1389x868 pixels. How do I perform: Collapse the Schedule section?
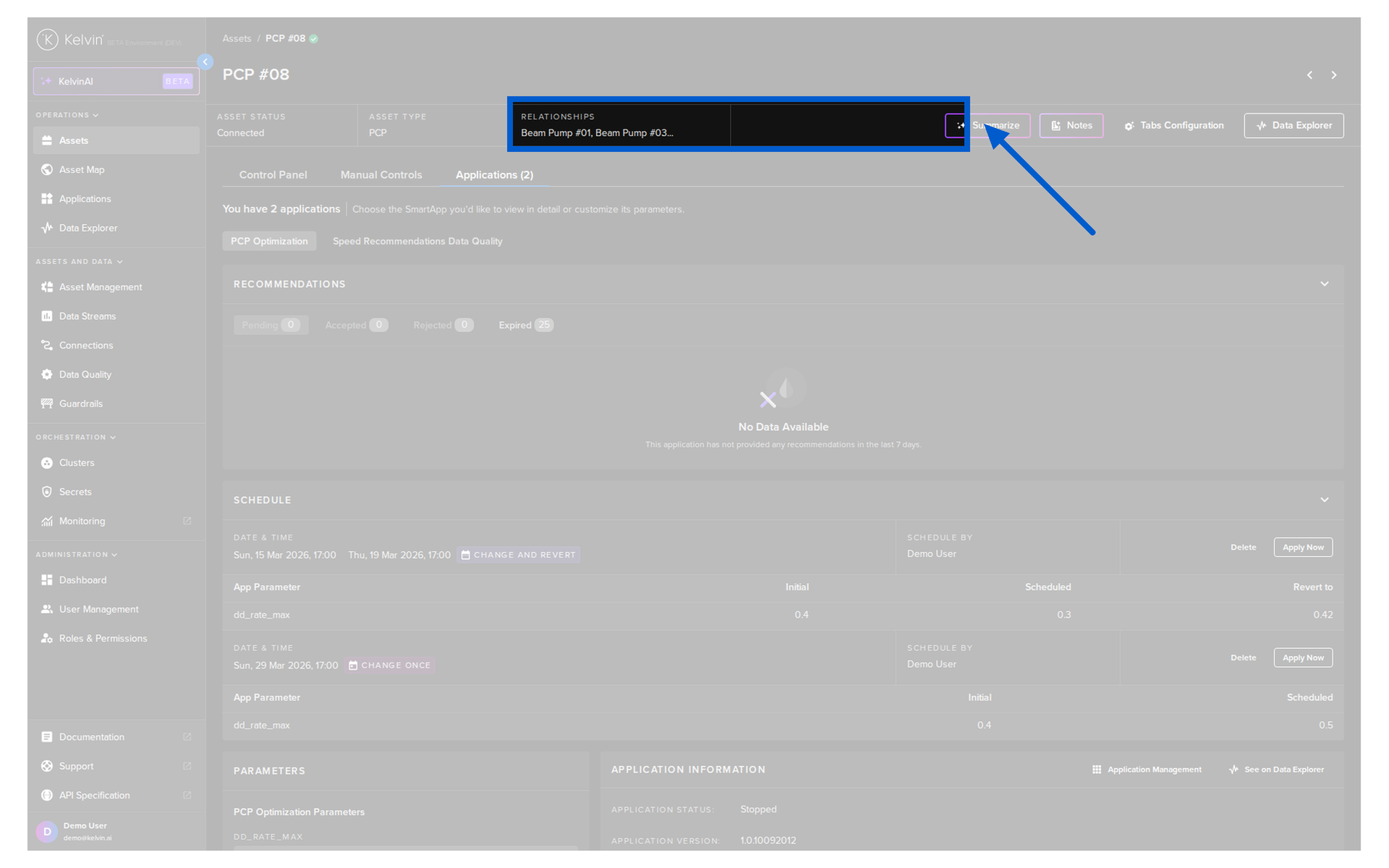(x=1324, y=500)
